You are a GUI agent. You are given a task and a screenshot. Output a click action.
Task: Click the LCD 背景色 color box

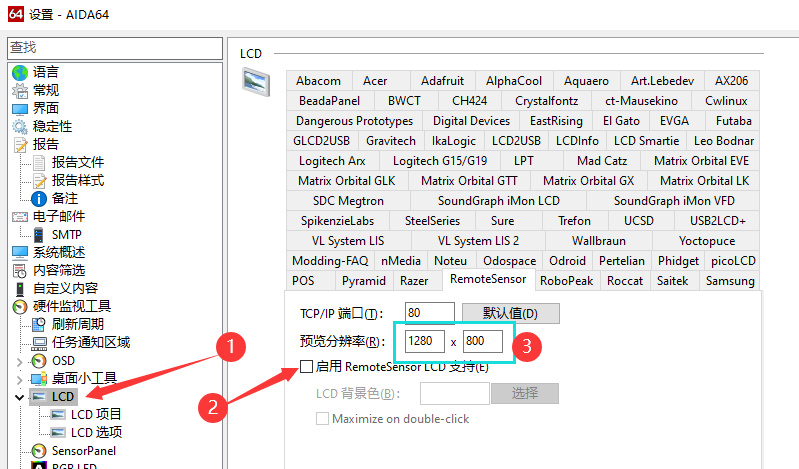[x=455, y=394]
